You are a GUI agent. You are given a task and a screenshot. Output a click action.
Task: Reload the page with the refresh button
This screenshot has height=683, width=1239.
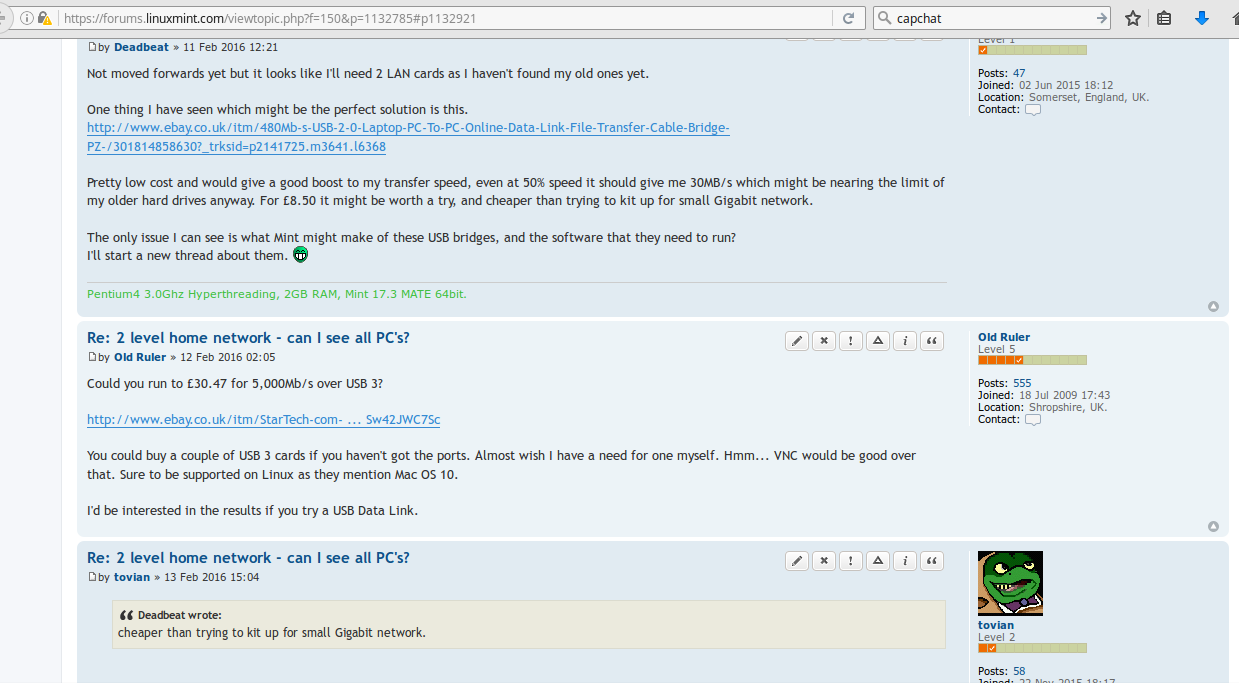coord(848,18)
